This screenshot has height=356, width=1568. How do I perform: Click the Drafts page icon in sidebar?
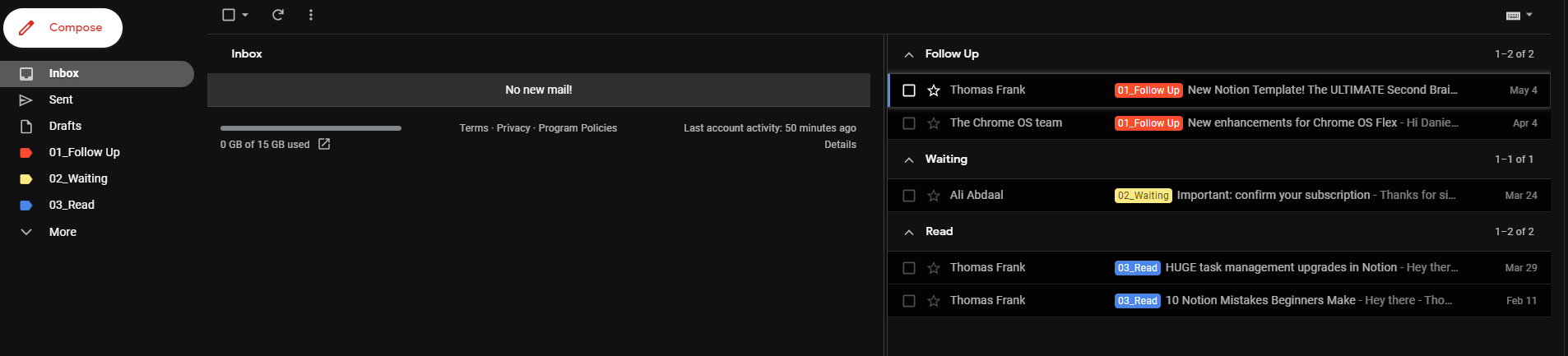26,127
